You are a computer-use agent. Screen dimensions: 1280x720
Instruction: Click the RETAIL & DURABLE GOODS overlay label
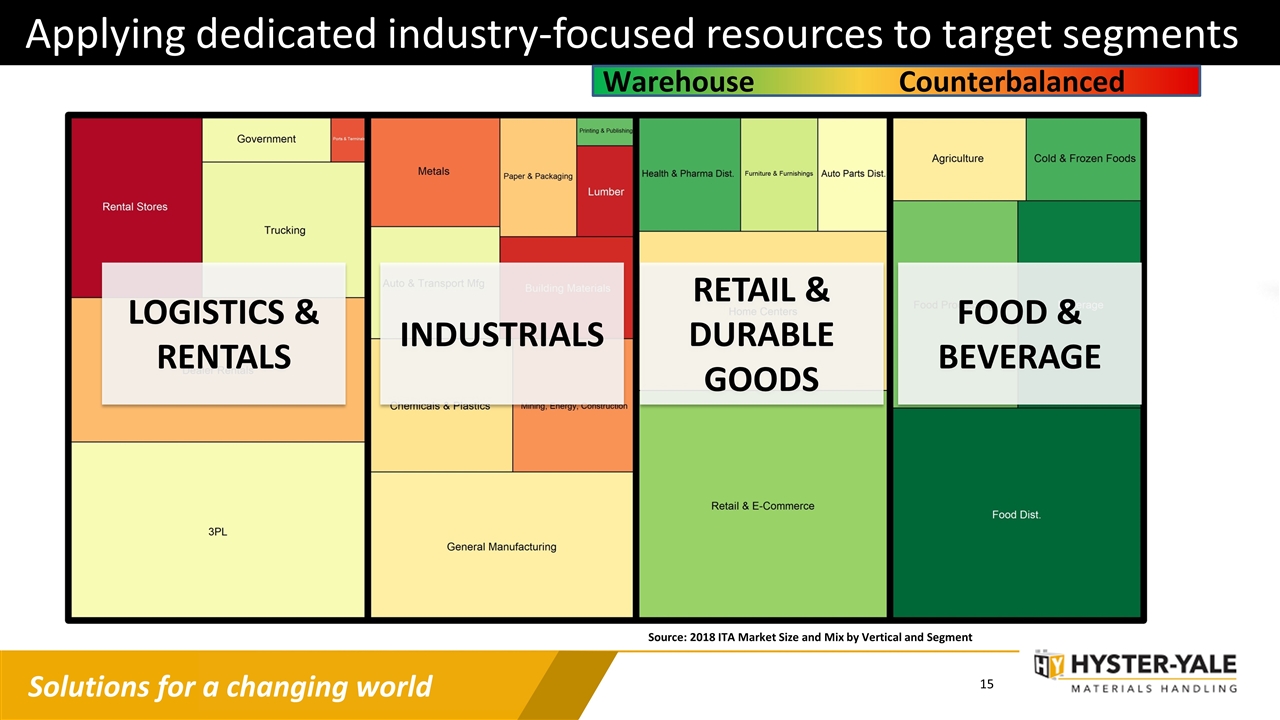[761, 334]
